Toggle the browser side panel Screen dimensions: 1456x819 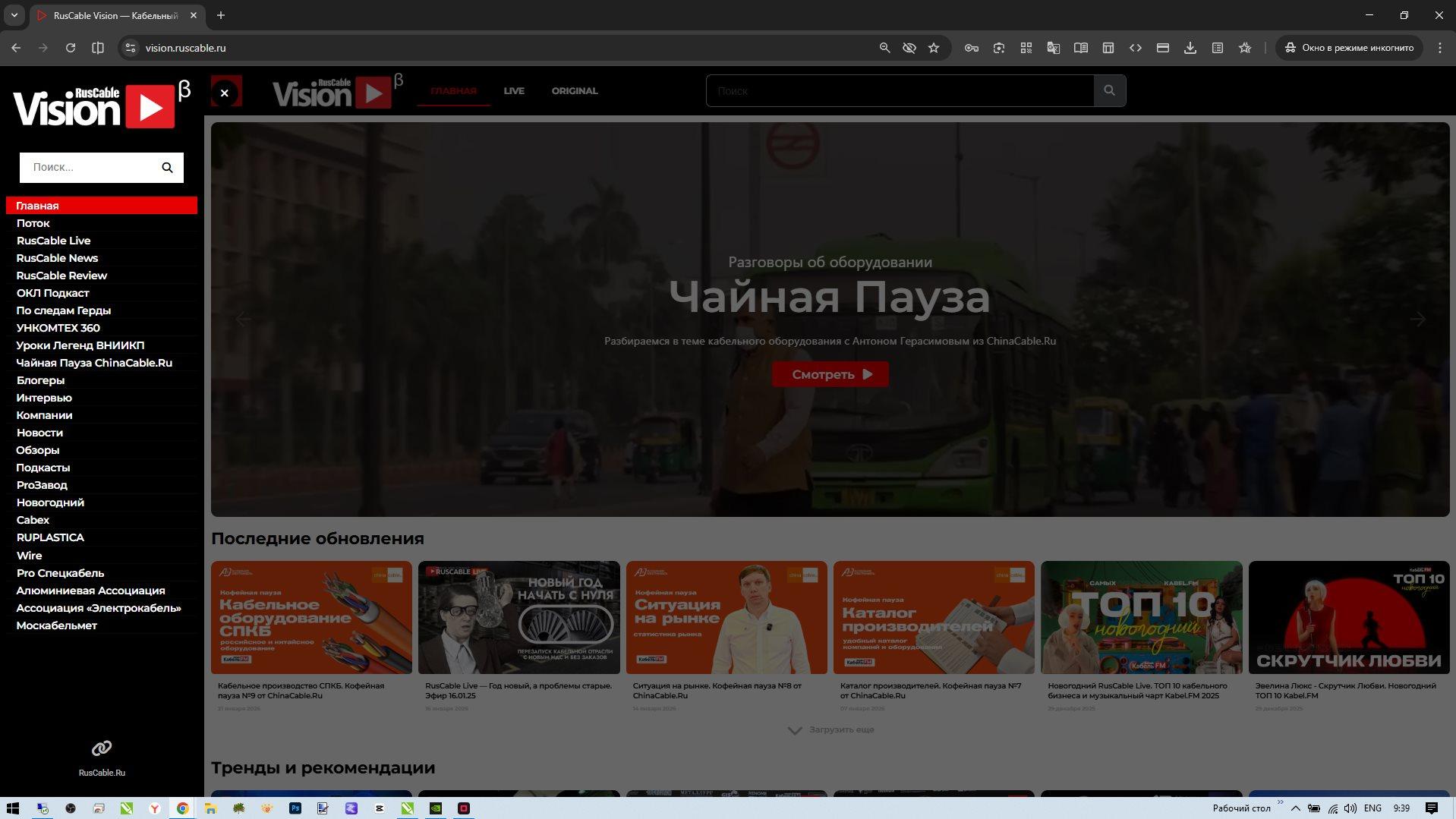click(x=98, y=48)
